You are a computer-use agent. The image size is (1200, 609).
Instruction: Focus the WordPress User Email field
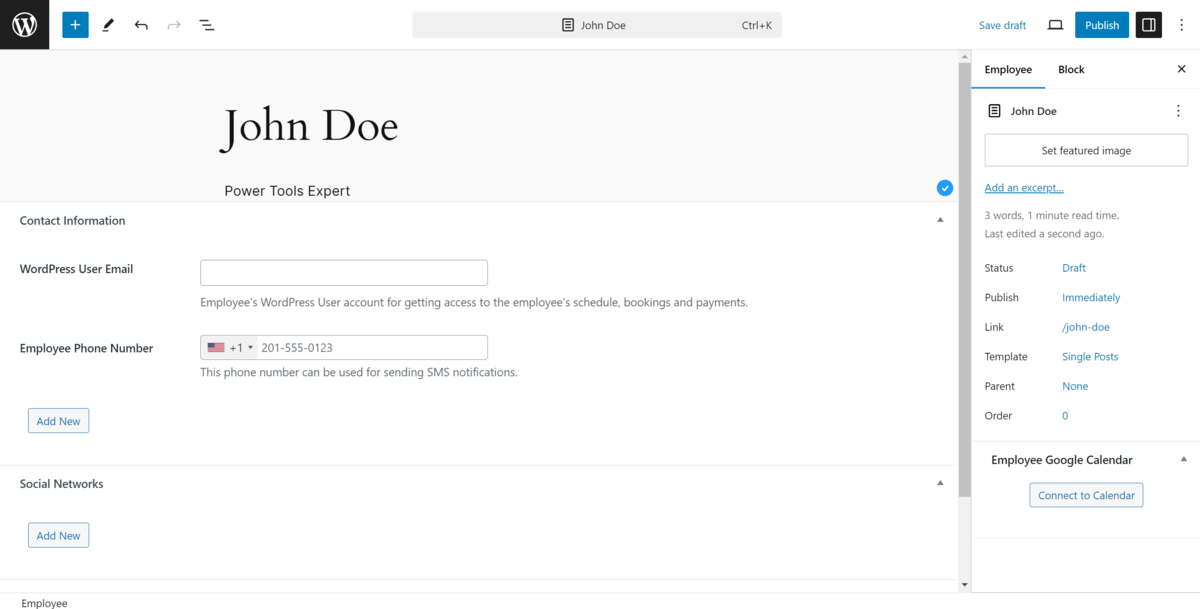344,273
